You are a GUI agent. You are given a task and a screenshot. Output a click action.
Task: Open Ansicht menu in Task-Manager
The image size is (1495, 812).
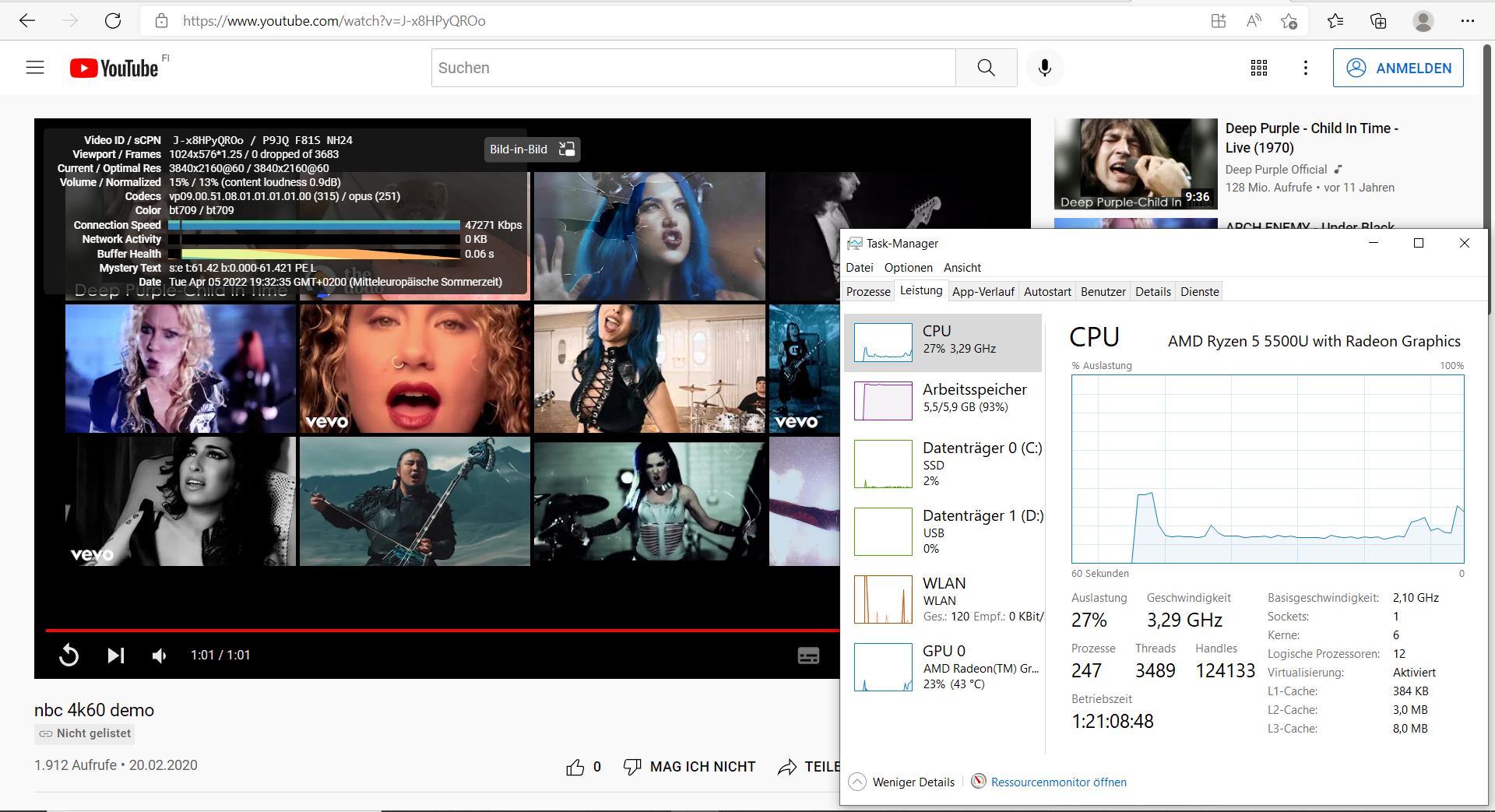coord(962,268)
